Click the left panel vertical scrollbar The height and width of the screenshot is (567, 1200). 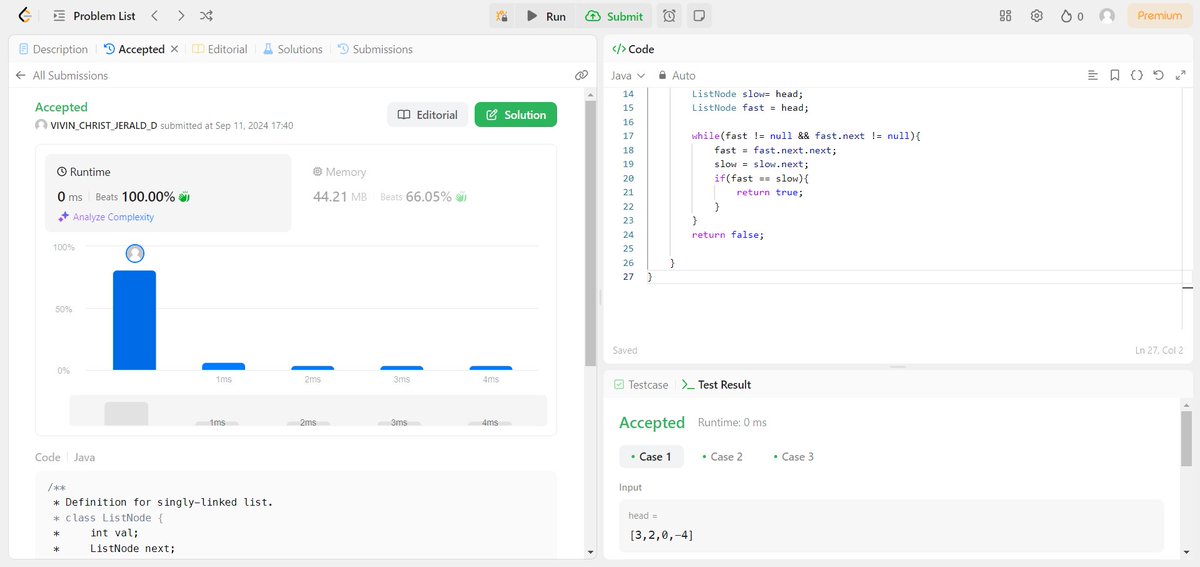point(591,232)
